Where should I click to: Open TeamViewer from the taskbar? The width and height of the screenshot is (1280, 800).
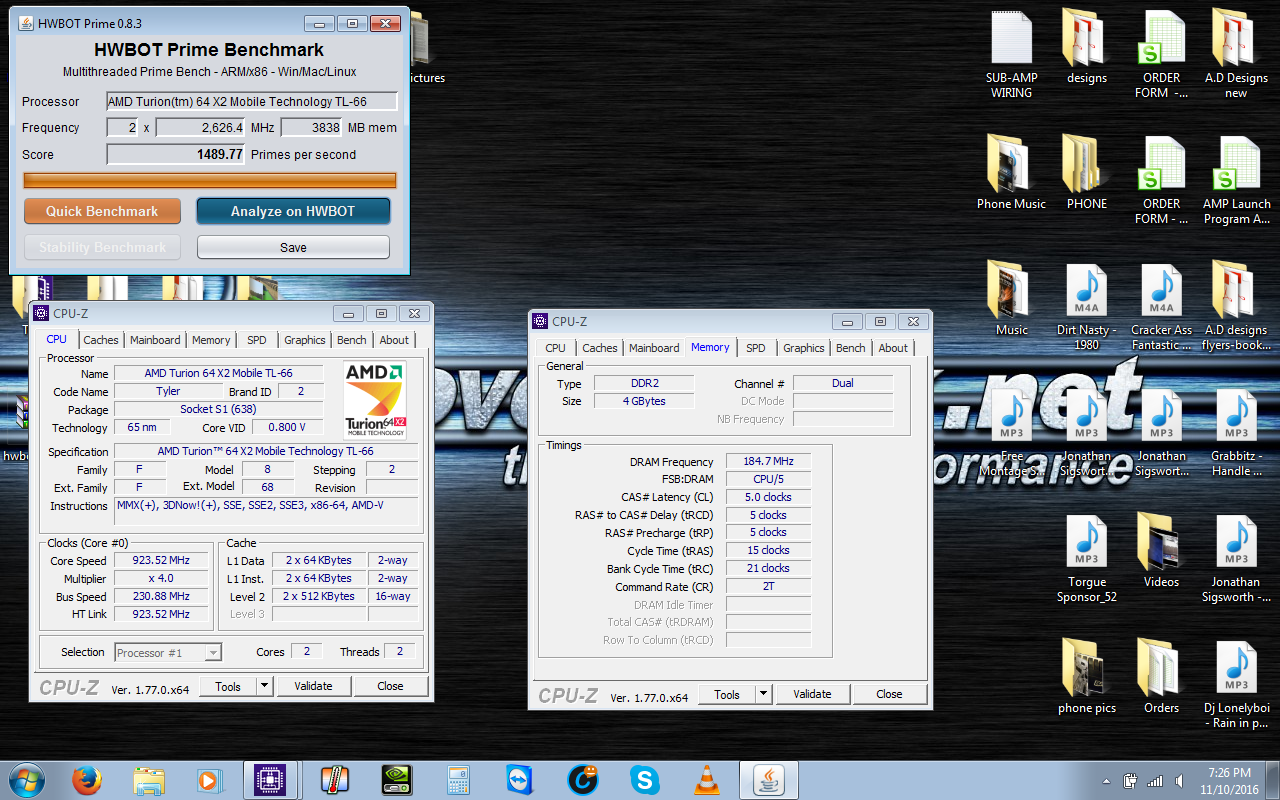(520, 780)
